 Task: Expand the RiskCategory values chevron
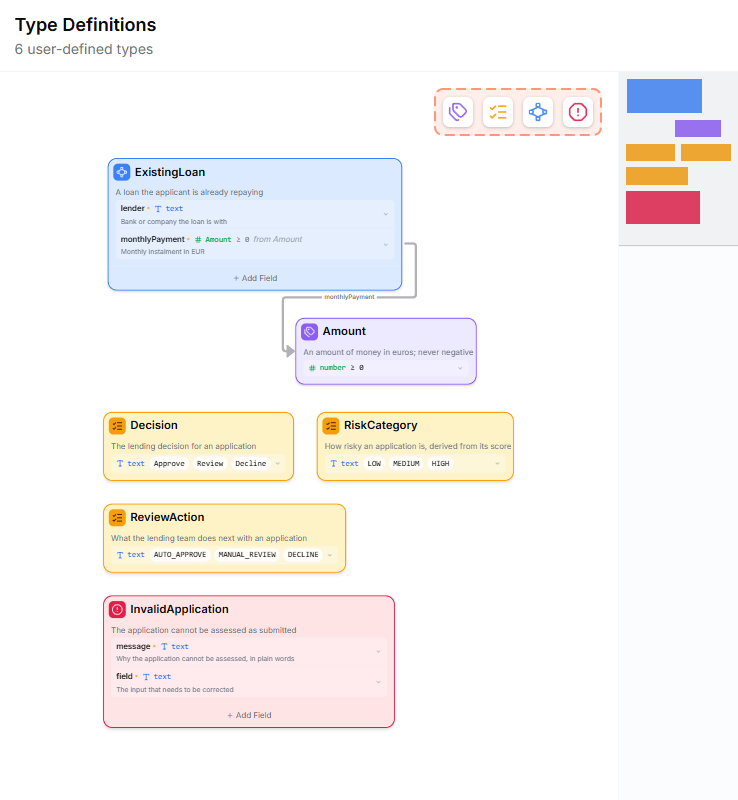(x=497, y=463)
